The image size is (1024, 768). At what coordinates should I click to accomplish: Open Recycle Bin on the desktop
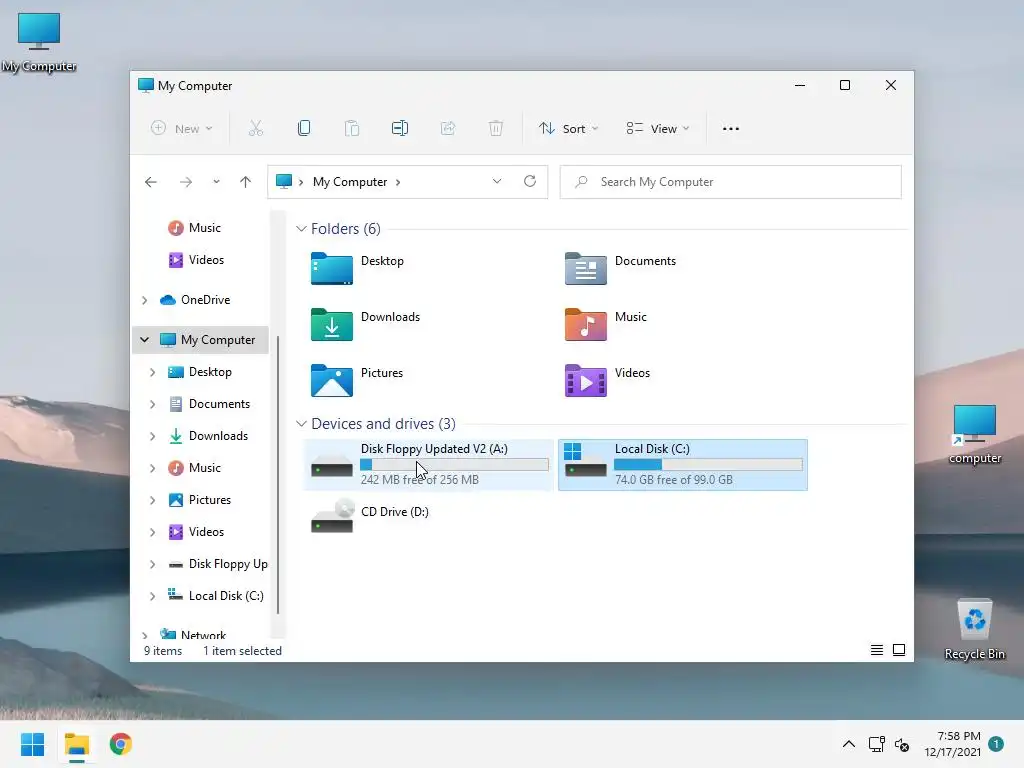(974, 630)
